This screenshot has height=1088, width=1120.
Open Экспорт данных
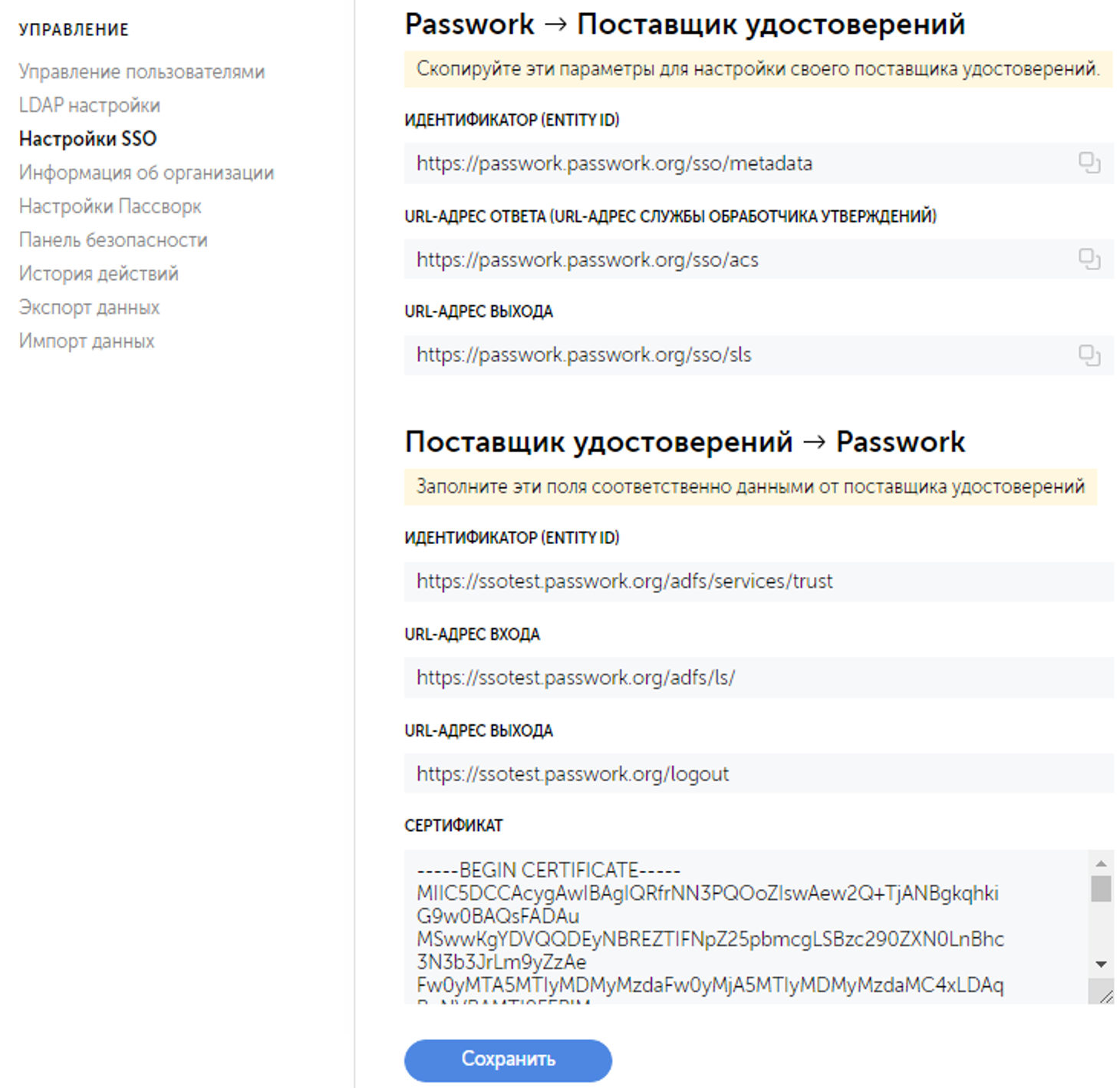click(x=89, y=307)
